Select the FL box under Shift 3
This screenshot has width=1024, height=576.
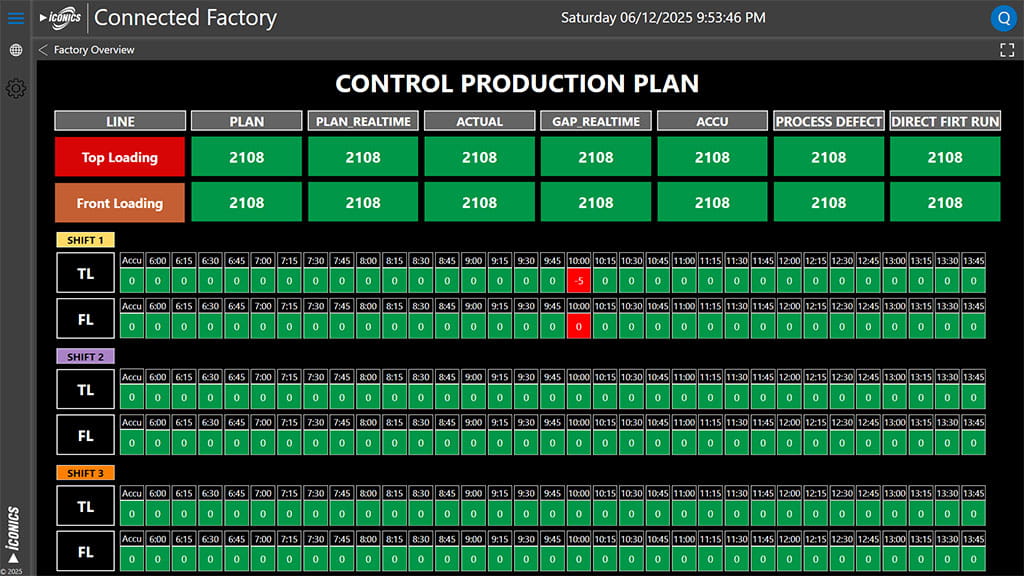pyautogui.click(x=86, y=551)
